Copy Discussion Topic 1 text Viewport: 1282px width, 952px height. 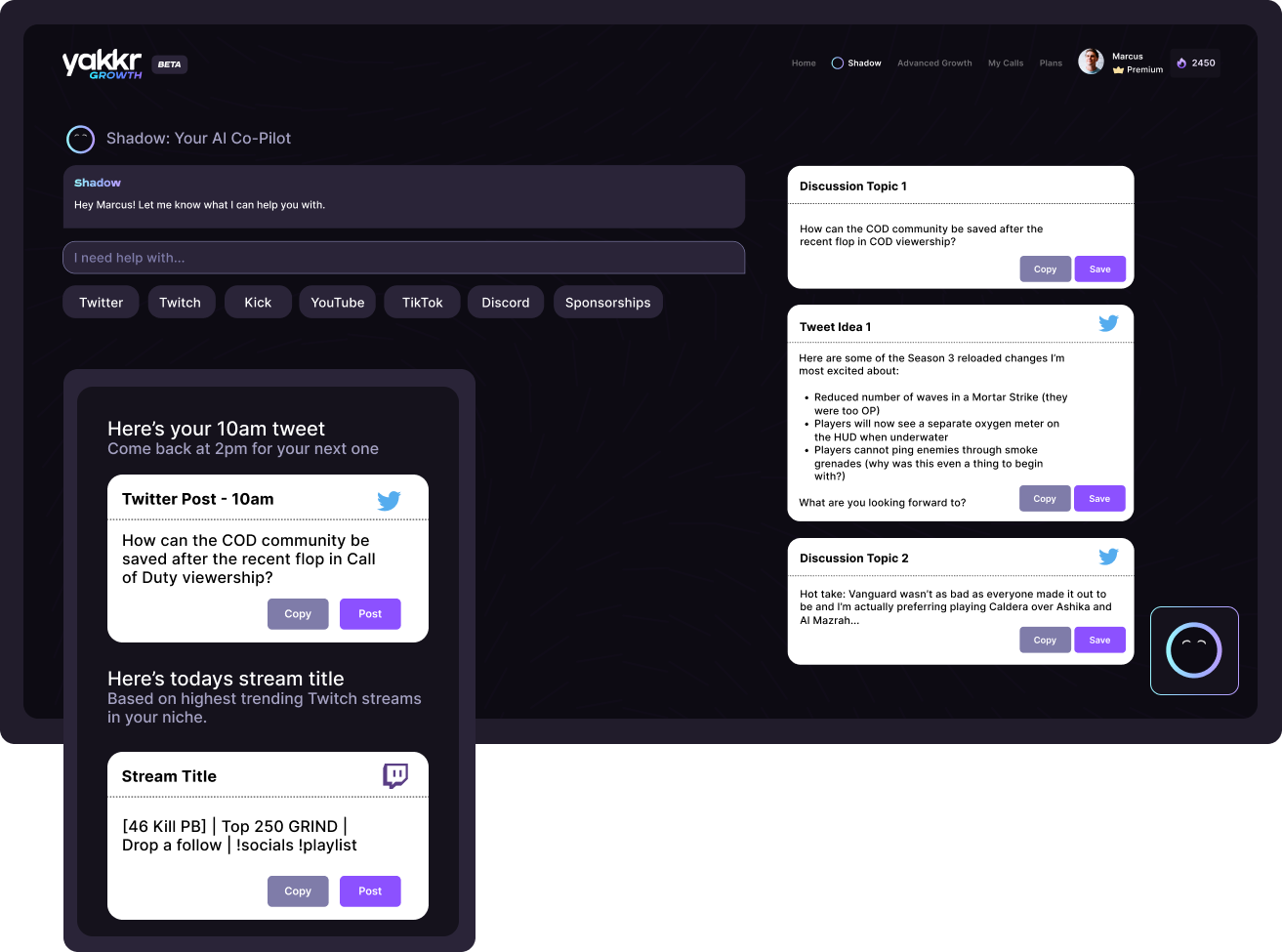(x=1045, y=269)
